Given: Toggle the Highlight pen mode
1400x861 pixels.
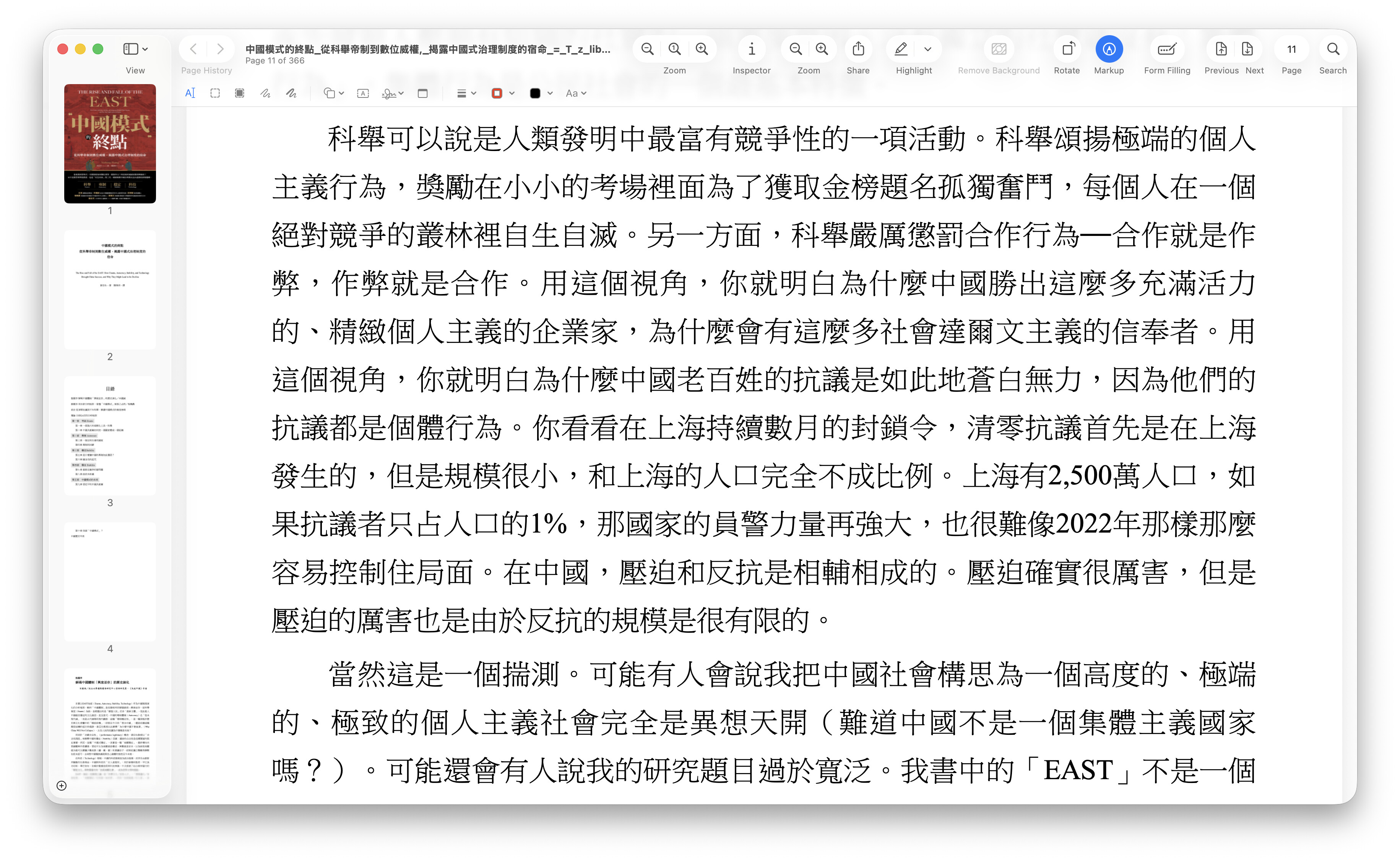Looking at the screenshot, I should pos(901,50).
